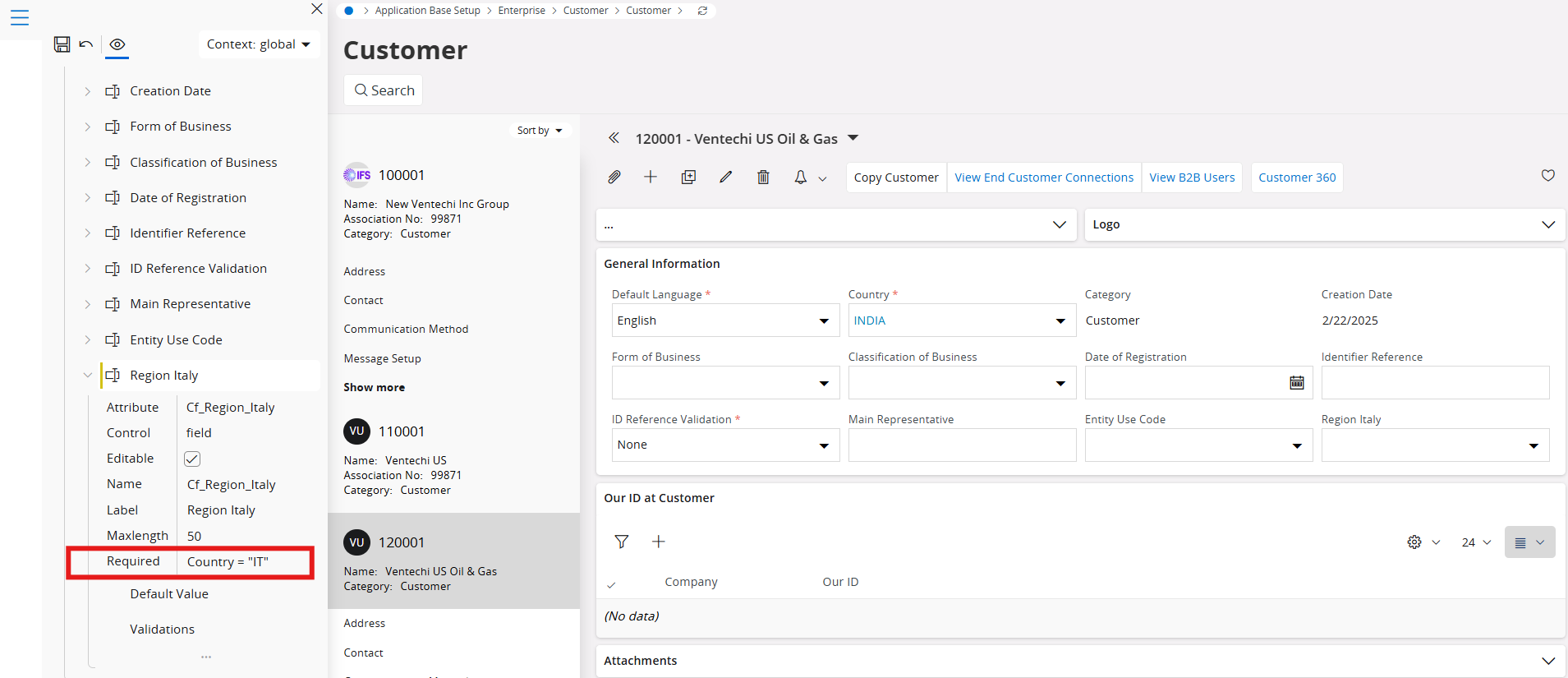
Task: Click View End Customer Connections
Action: pos(1044,178)
